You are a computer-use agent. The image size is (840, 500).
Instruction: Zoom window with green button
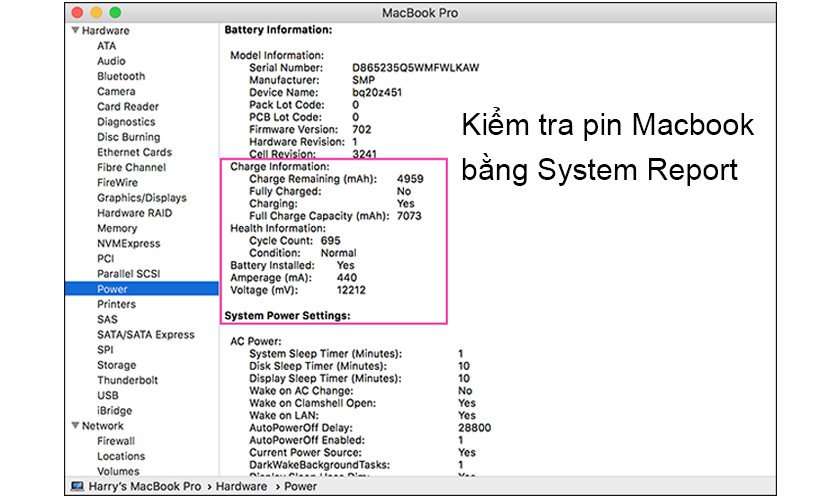pyautogui.click(x=115, y=12)
